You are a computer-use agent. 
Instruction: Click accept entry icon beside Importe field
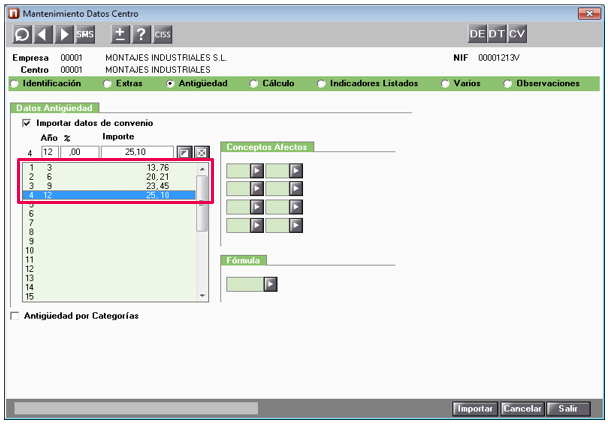click(184, 152)
